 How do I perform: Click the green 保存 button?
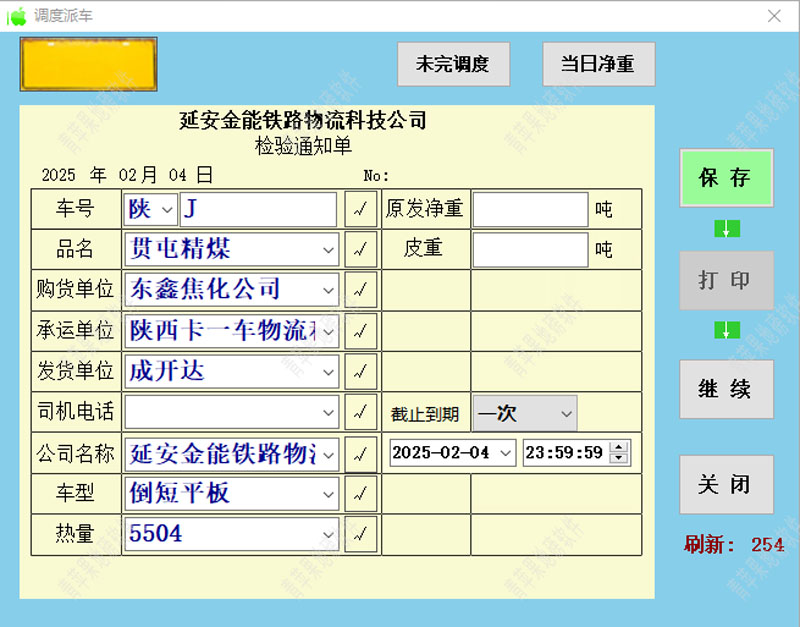coord(726,178)
